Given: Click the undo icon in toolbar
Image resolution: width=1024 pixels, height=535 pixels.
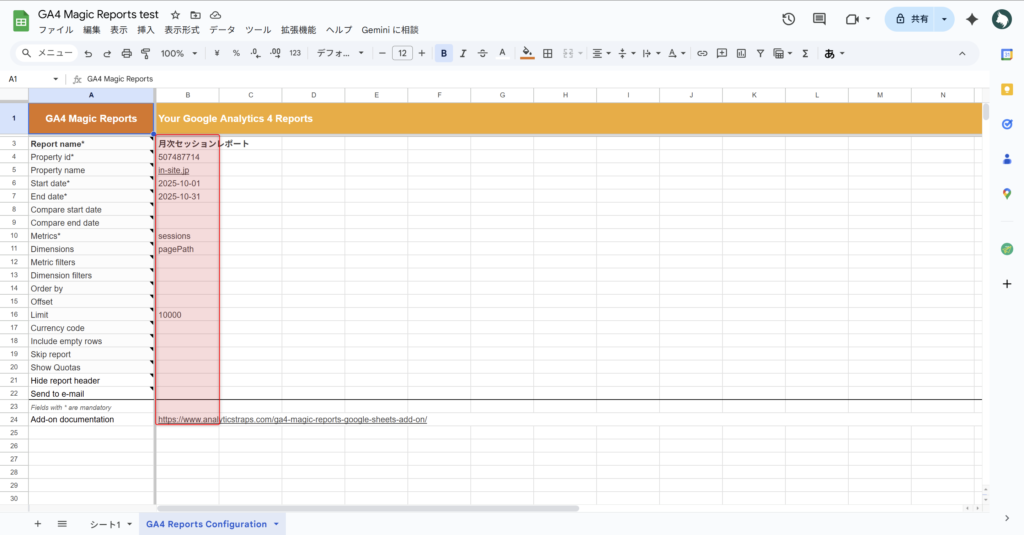Looking at the screenshot, I should click(88, 53).
